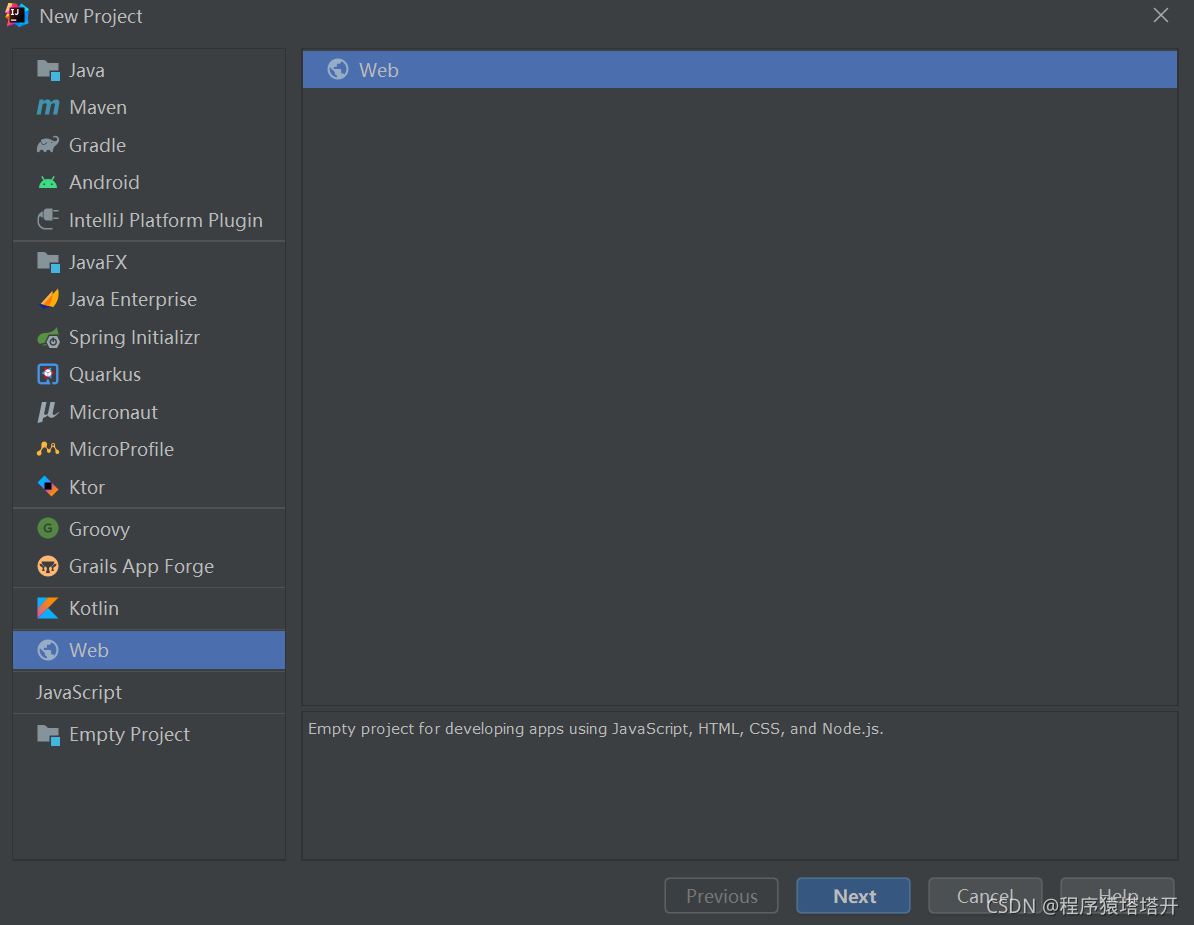The height and width of the screenshot is (925, 1194).
Task: Choose Spring Initializr generator
Action: point(148,337)
